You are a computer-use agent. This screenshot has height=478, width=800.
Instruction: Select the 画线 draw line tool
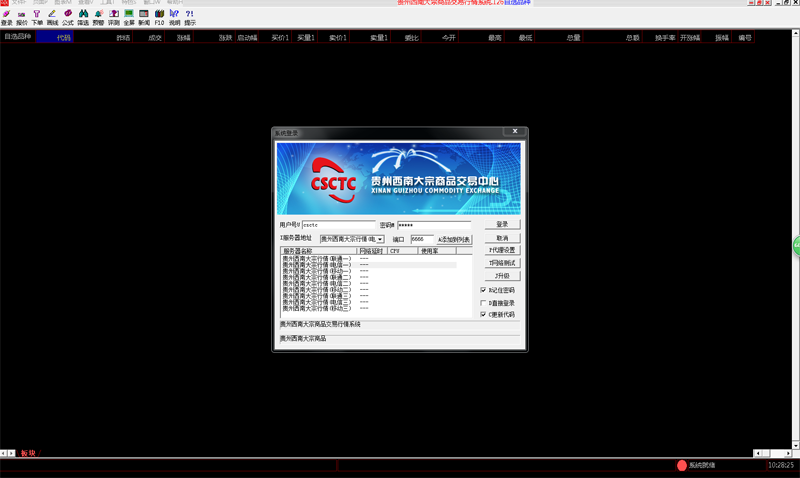[52, 17]
